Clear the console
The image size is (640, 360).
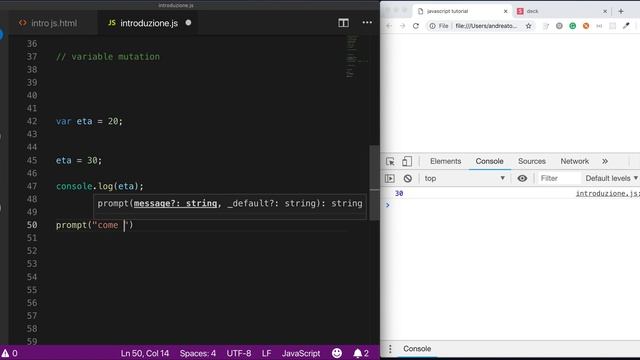407,178
